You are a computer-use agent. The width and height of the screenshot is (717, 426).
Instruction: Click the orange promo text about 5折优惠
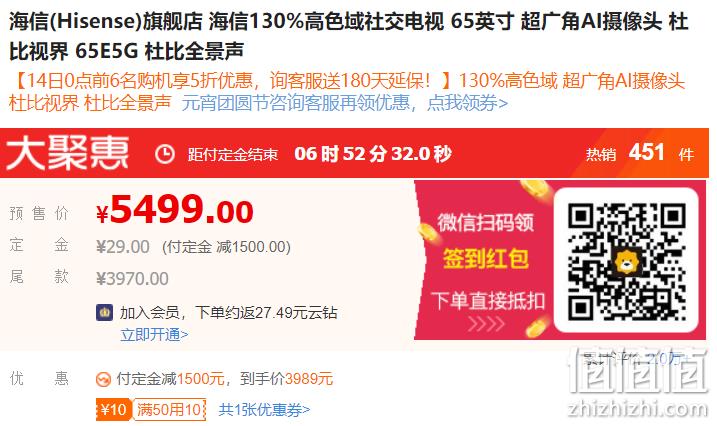point(230,81)
